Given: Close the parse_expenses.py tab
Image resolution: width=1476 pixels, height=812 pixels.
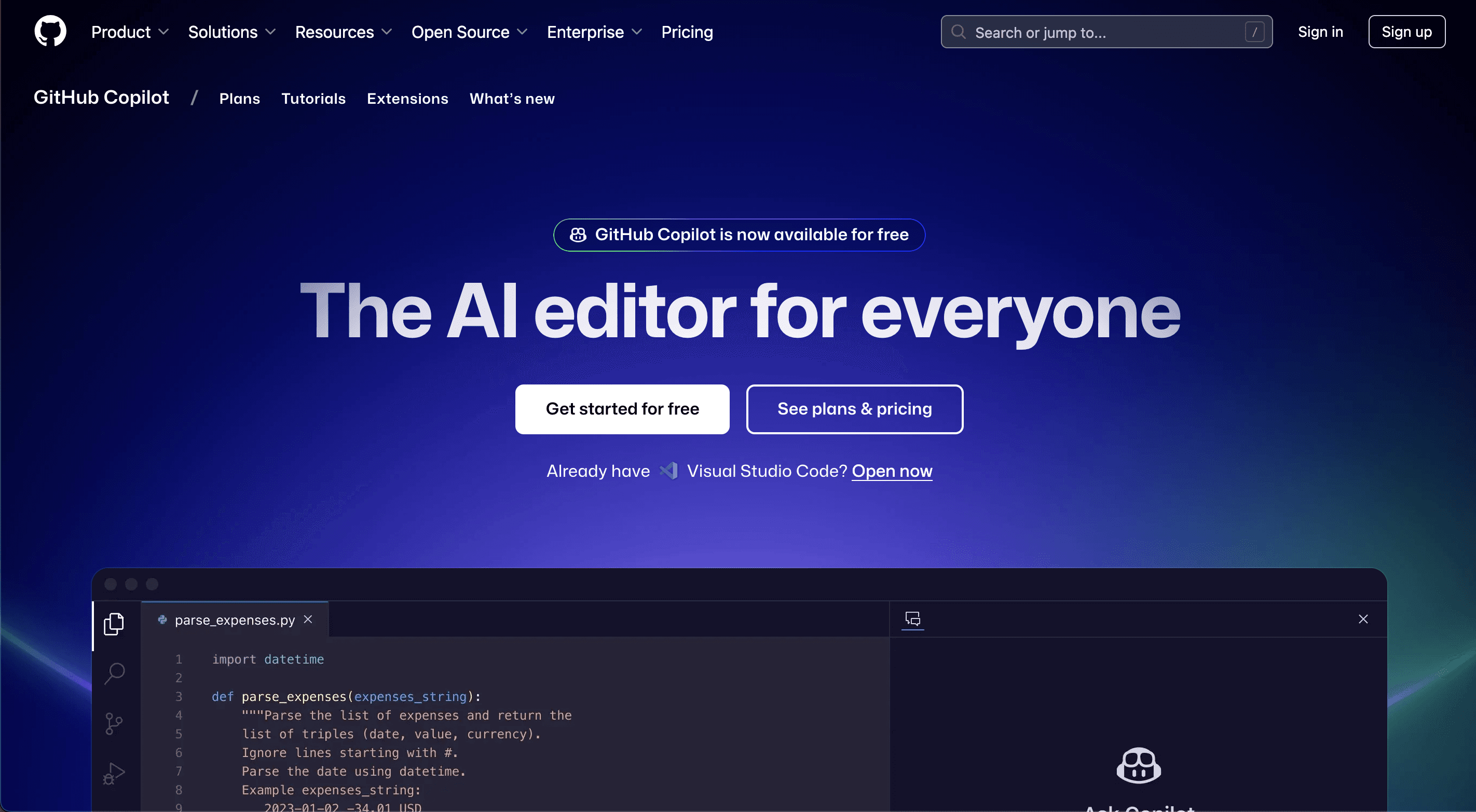Looking at the screenshot, I should (308, 619).
